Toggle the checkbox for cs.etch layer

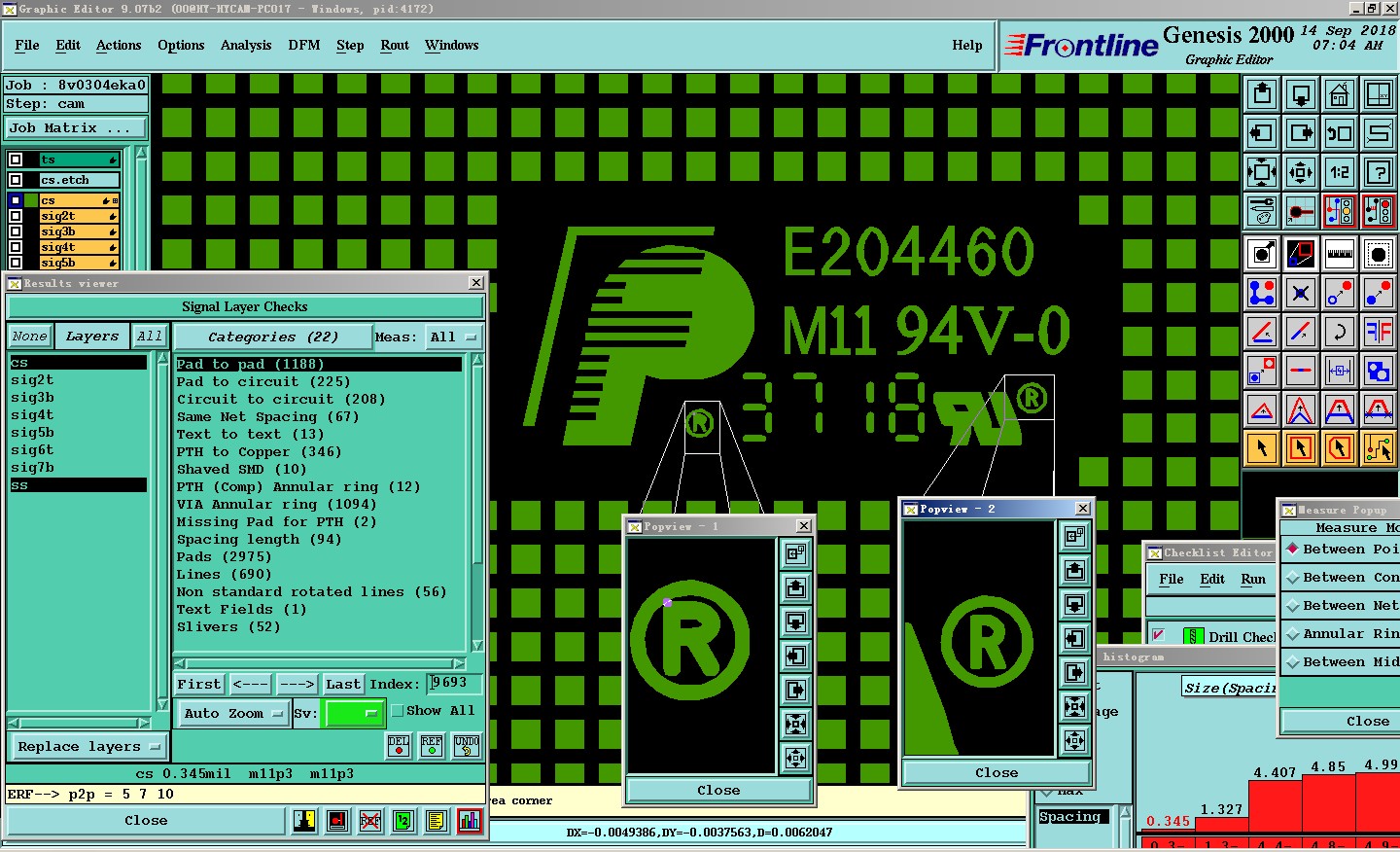pyautogui.click(x=16, y=180)
